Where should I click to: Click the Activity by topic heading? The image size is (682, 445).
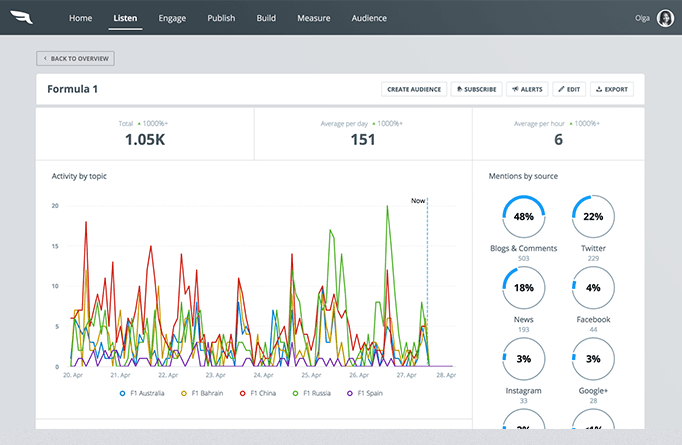(79, 176)
